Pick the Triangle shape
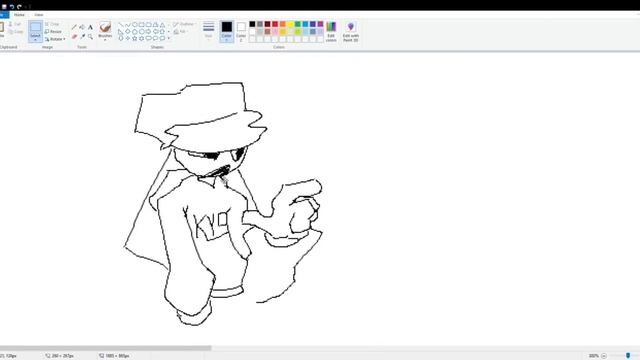The height and width of the screenshot is (360, 640). pyautogui.click(x=162, y=25)
